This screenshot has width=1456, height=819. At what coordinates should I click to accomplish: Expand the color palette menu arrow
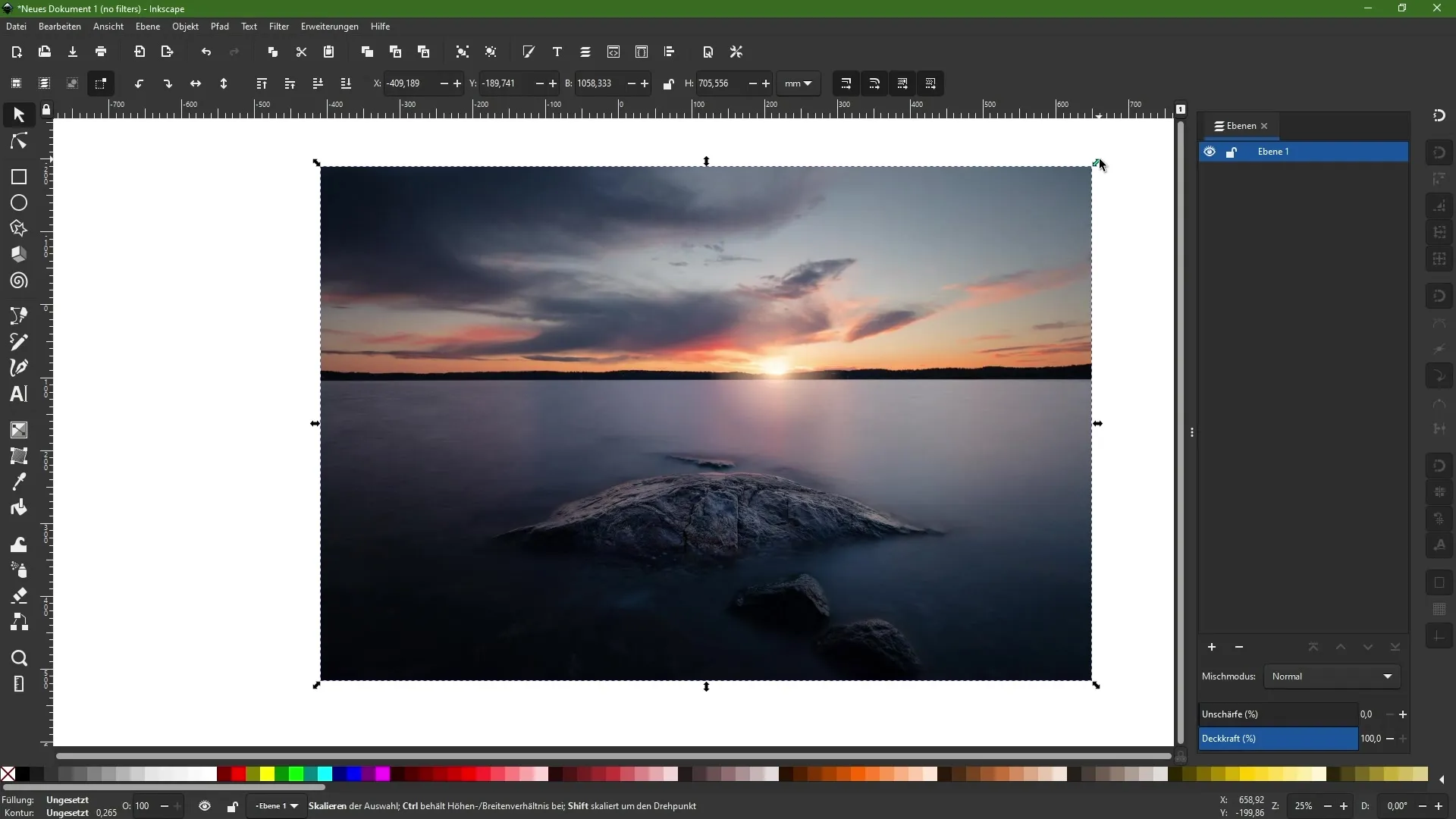coord(1442,780)
